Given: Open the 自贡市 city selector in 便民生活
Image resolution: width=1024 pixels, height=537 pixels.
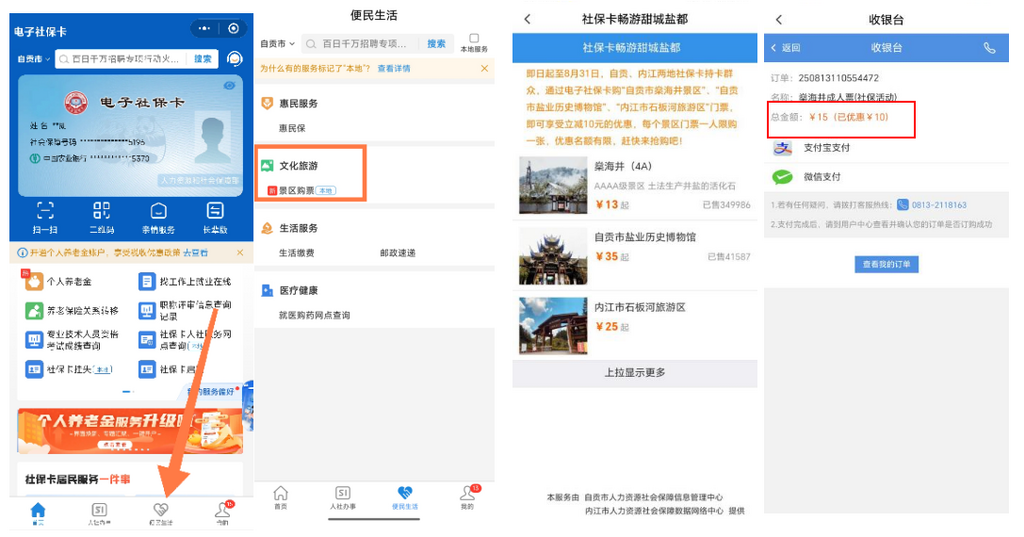Looking at the screenshot, I should pos(277,44).
